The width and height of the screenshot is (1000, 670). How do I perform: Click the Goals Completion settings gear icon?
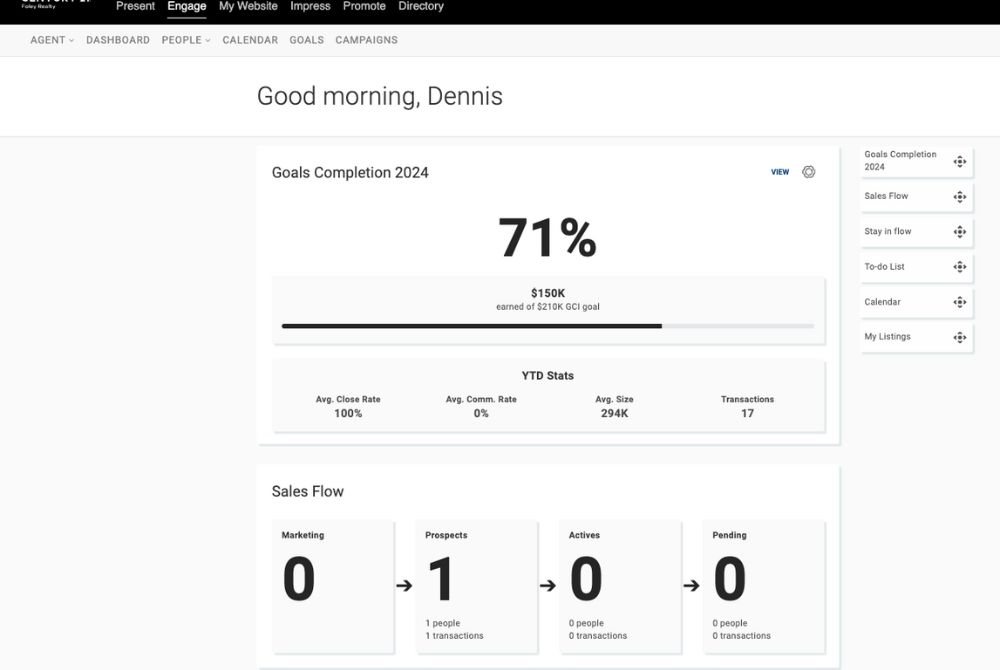[809, 172]
